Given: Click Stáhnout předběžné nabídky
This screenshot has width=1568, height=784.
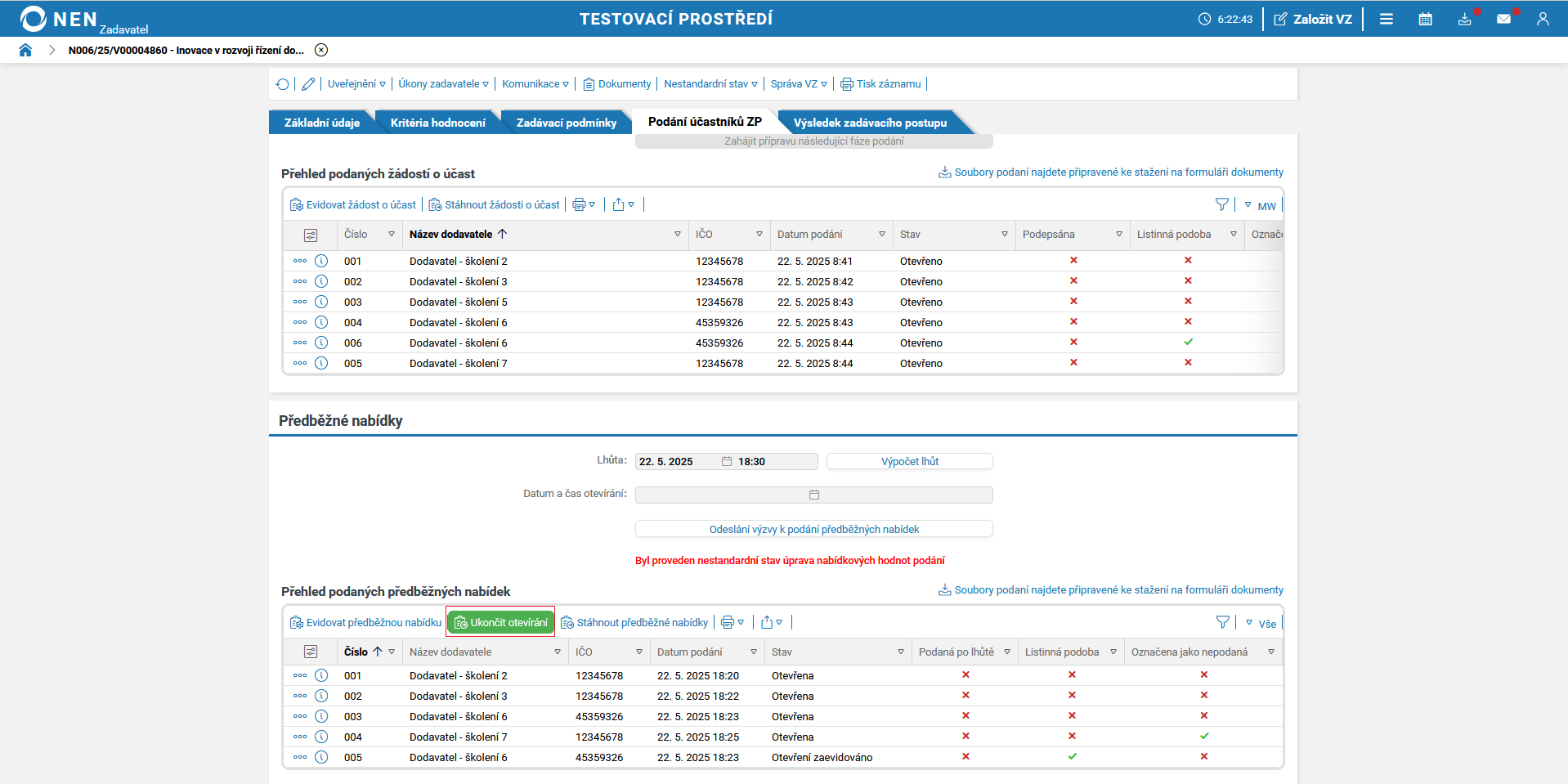Looking at the screenshot, I should pyautogui.click(x=634, y=622).
